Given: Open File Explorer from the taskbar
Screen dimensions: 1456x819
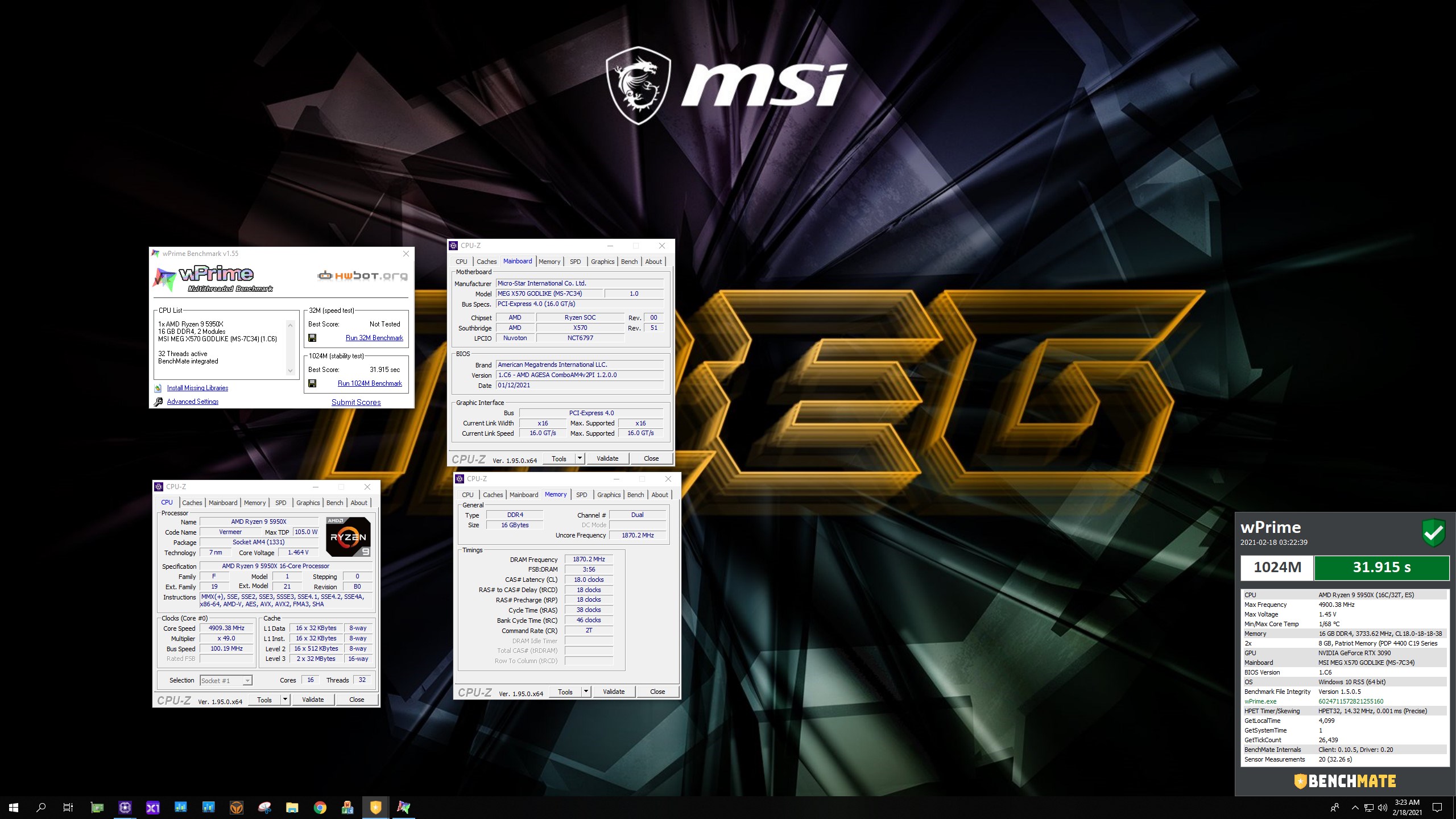Looking at the screenshot, I should (x=292, y=808).
